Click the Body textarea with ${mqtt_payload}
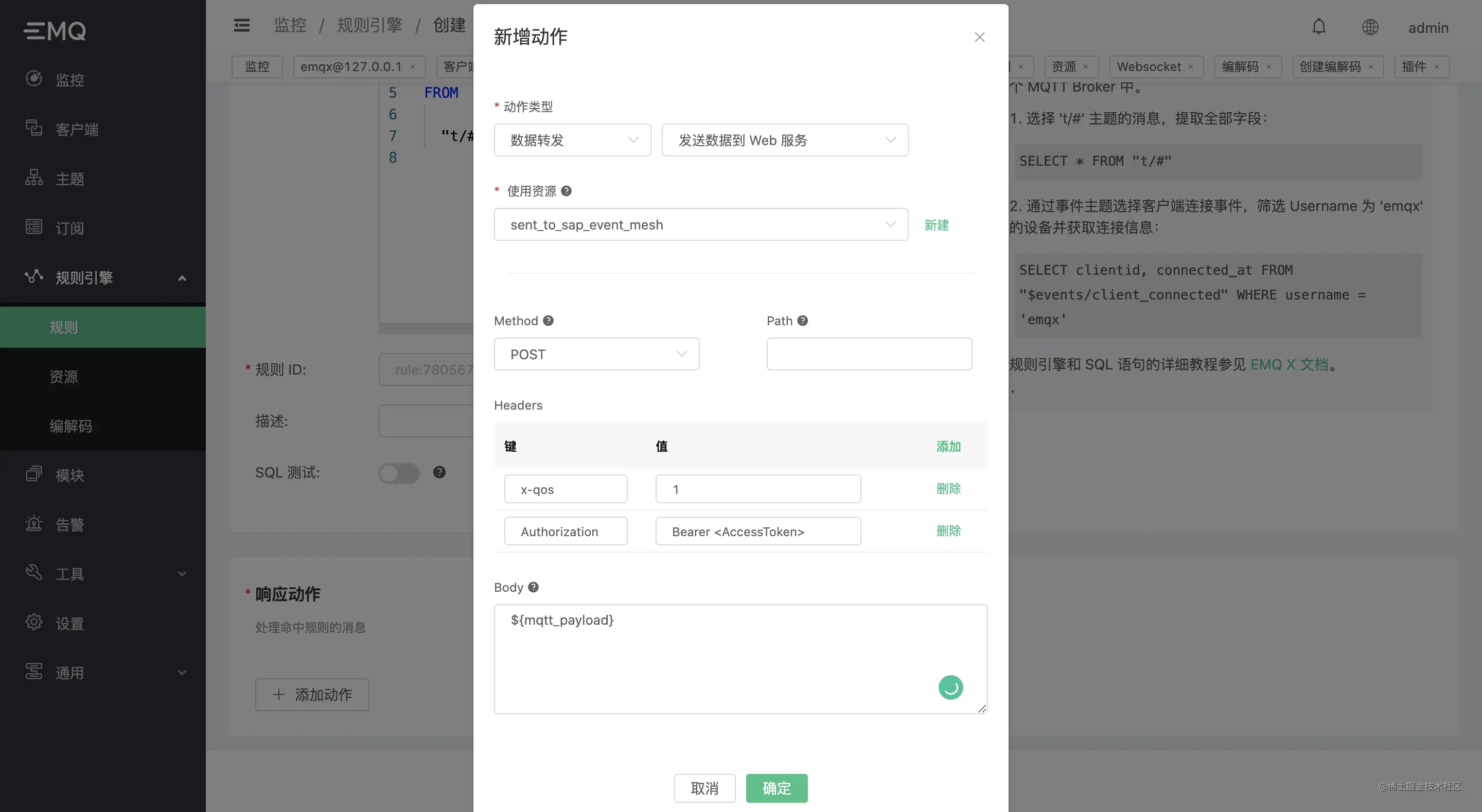Viewport: 1482px width, 812px height. pyautogui.click(x=741, y=659)
